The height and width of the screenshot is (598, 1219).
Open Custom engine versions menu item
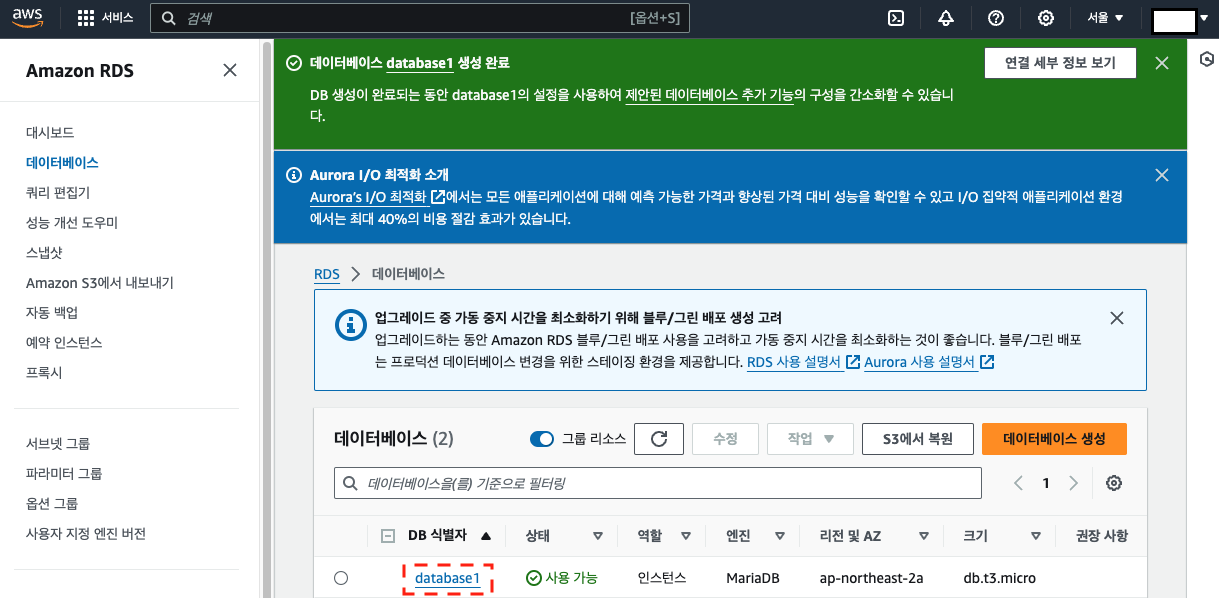86,533
